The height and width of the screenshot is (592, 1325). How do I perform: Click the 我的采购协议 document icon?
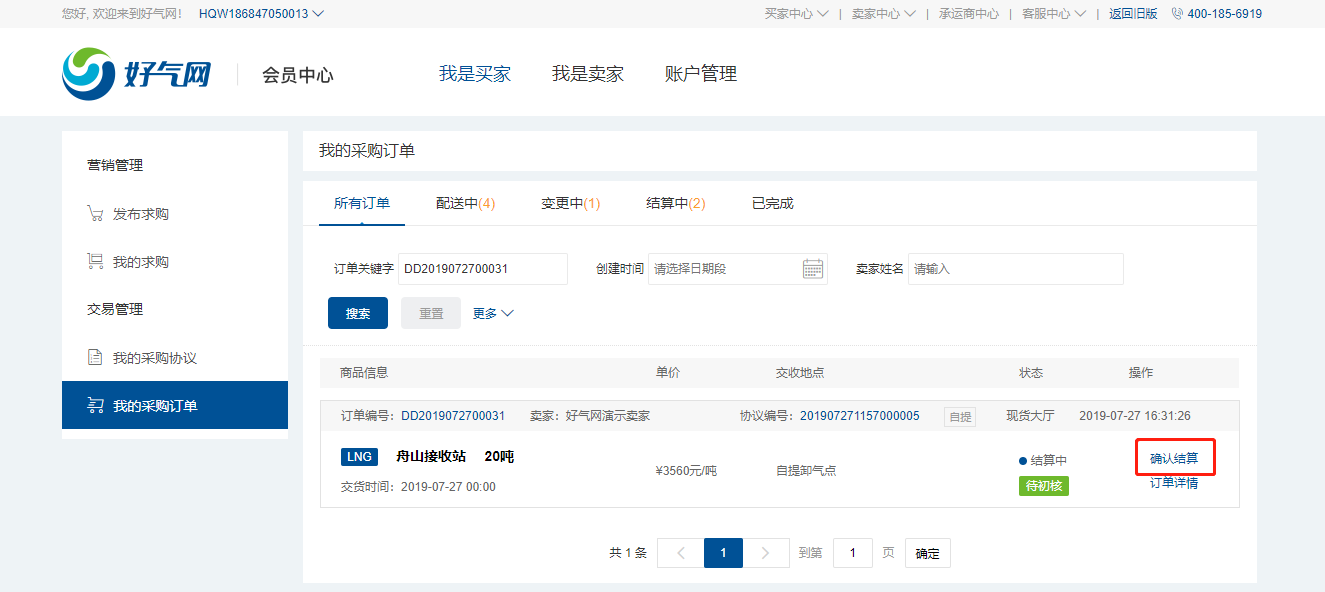click(95, 358)
